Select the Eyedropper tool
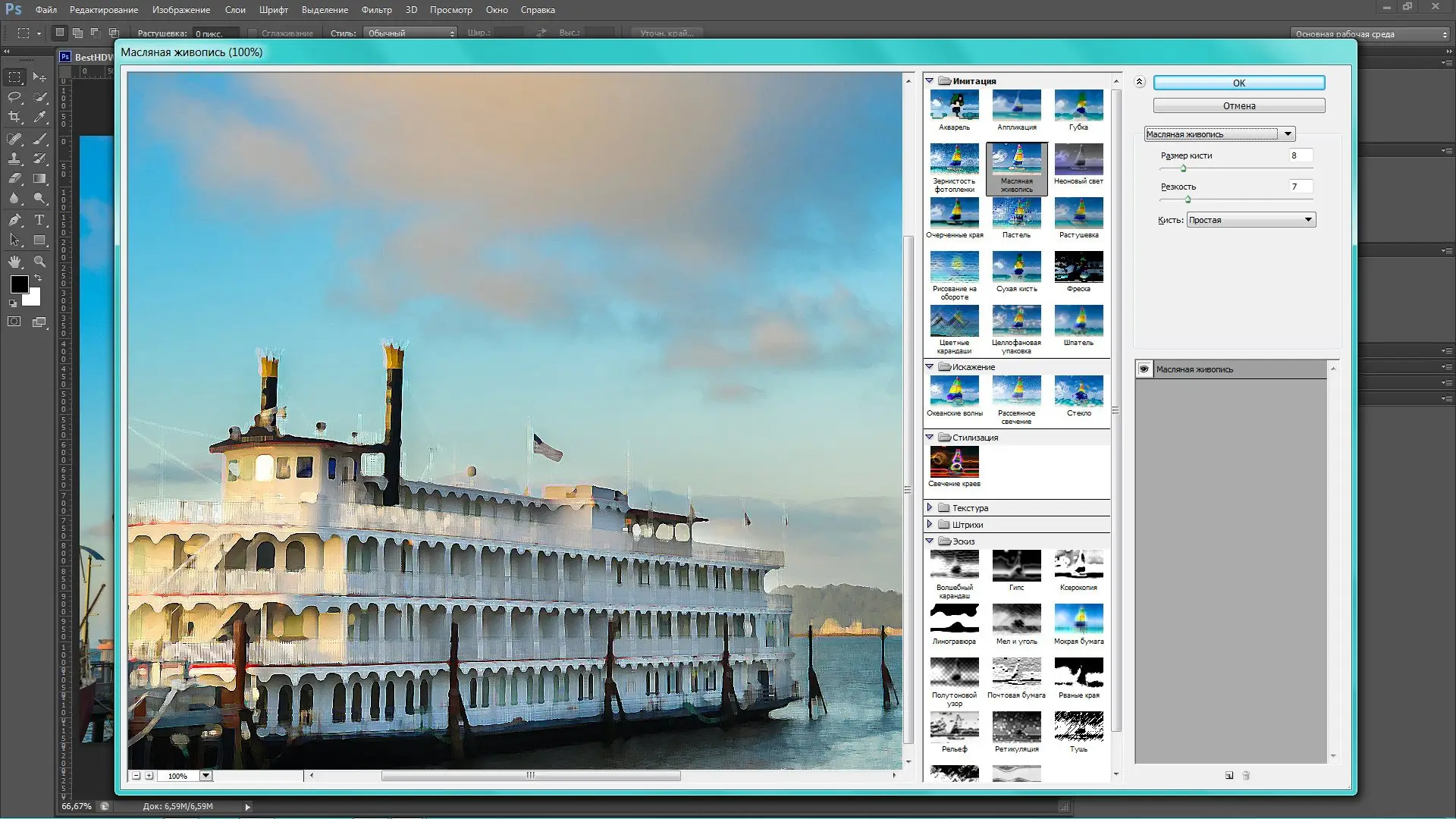 click(x=39, y=117)
